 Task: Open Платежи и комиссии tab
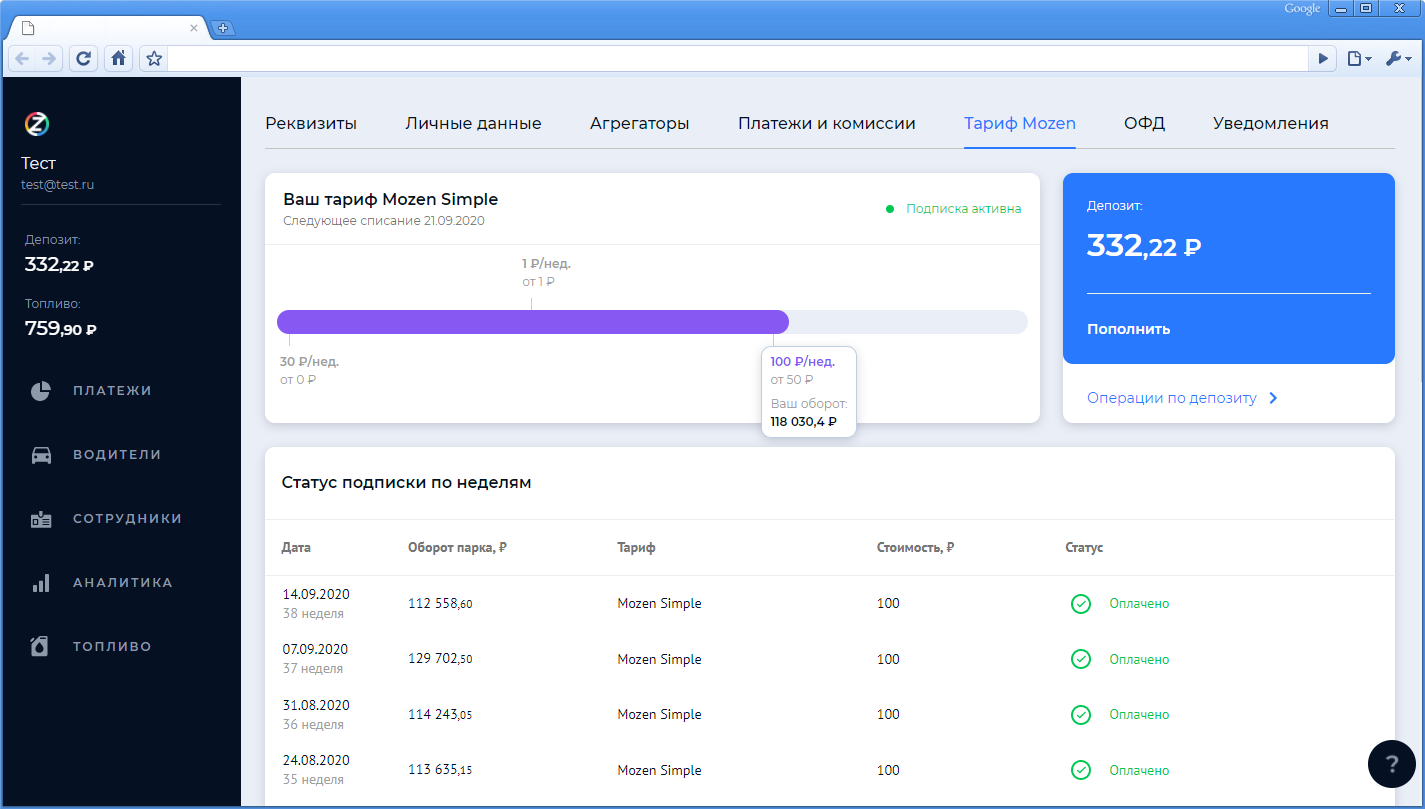(x=827, y=124)
